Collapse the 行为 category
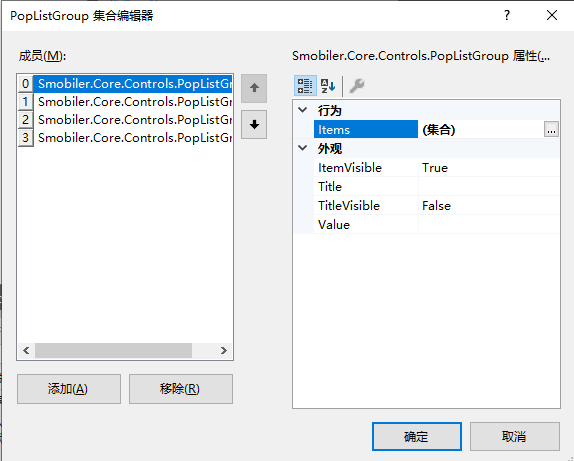574x461 pixels. pos(303,110)
